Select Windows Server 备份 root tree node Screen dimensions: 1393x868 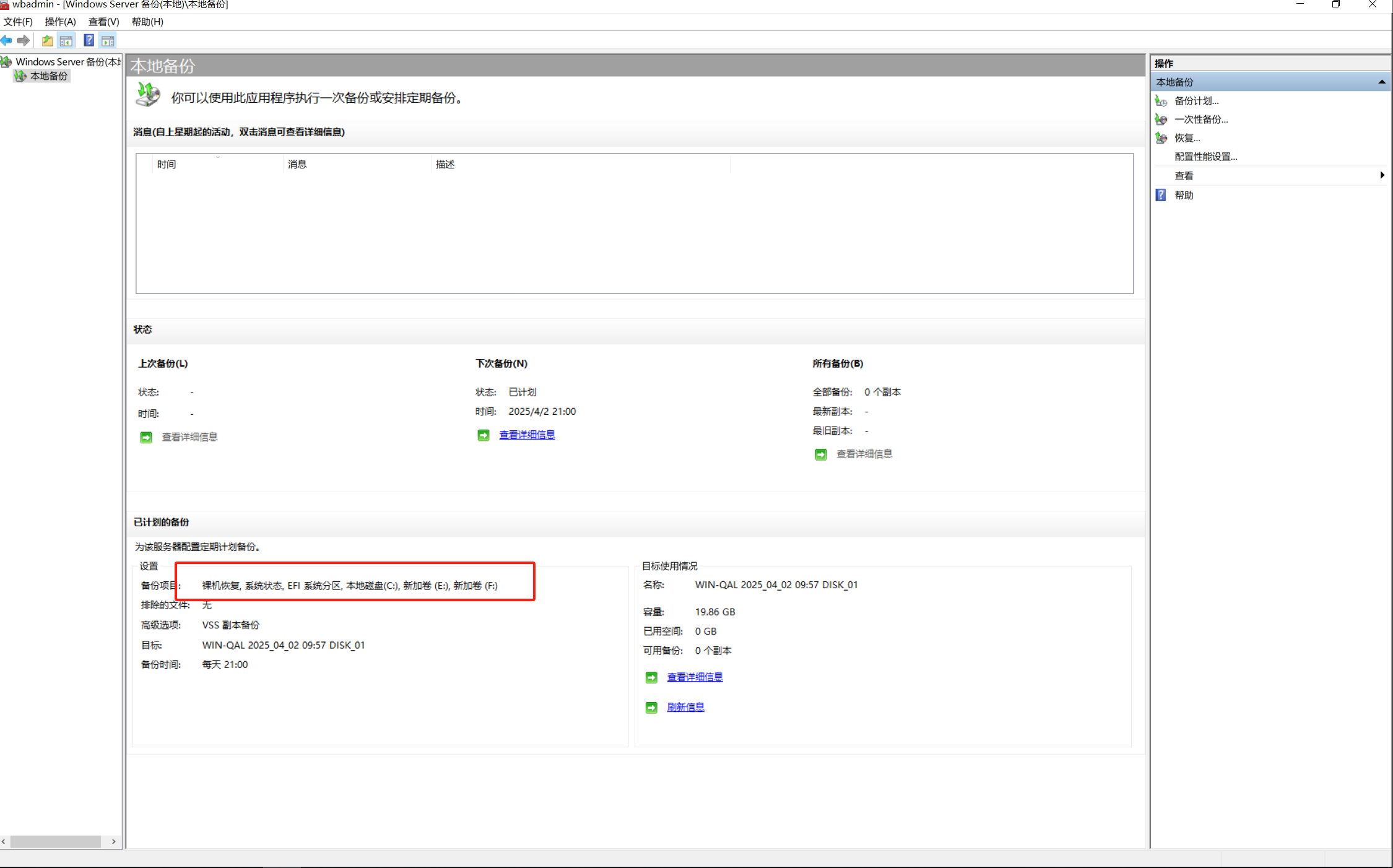click(67, 62)
